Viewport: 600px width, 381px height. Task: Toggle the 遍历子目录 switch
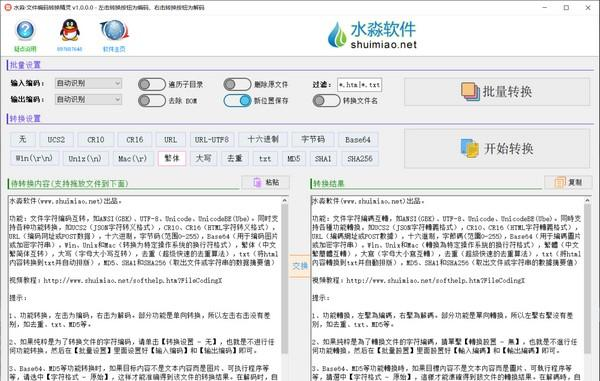(x=152, y=84)
